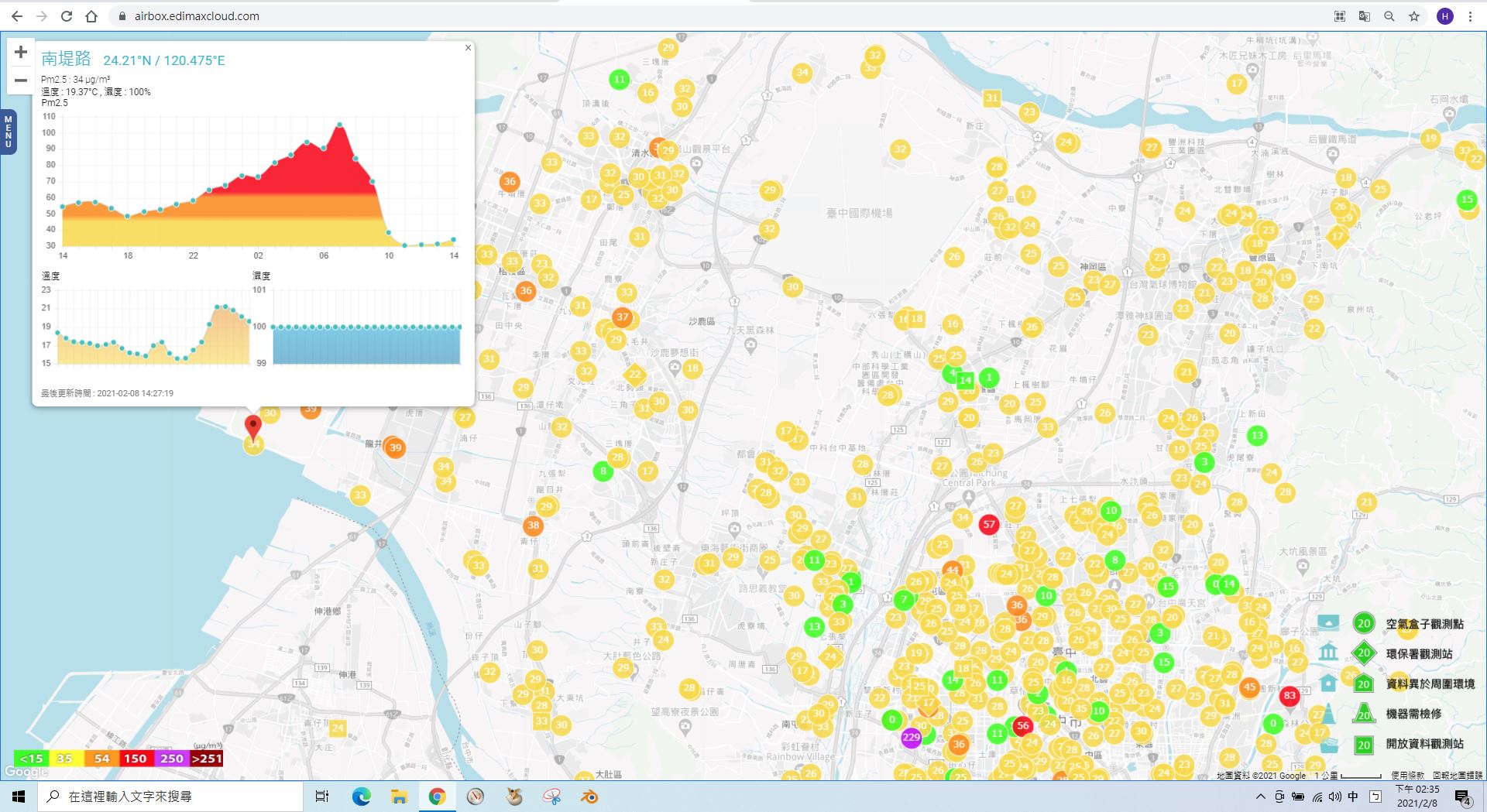Click the address bar URL

click(197, 16)
